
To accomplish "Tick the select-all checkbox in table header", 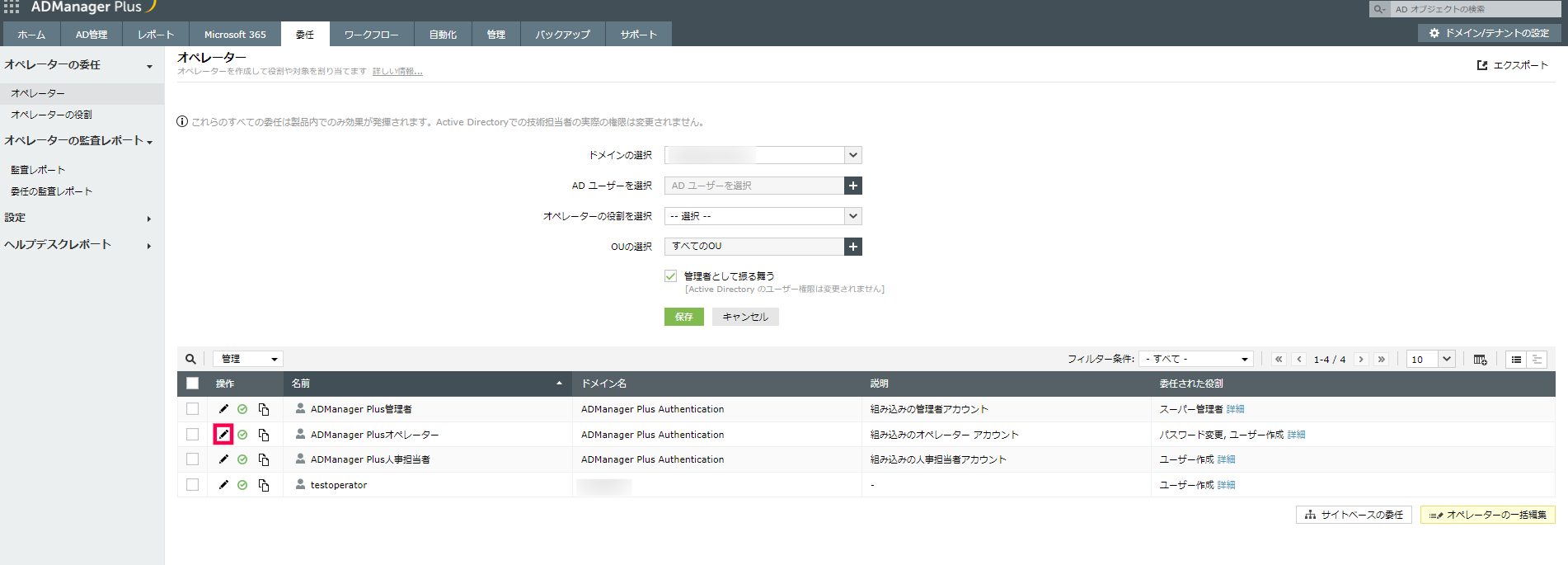I will (192, 384).
